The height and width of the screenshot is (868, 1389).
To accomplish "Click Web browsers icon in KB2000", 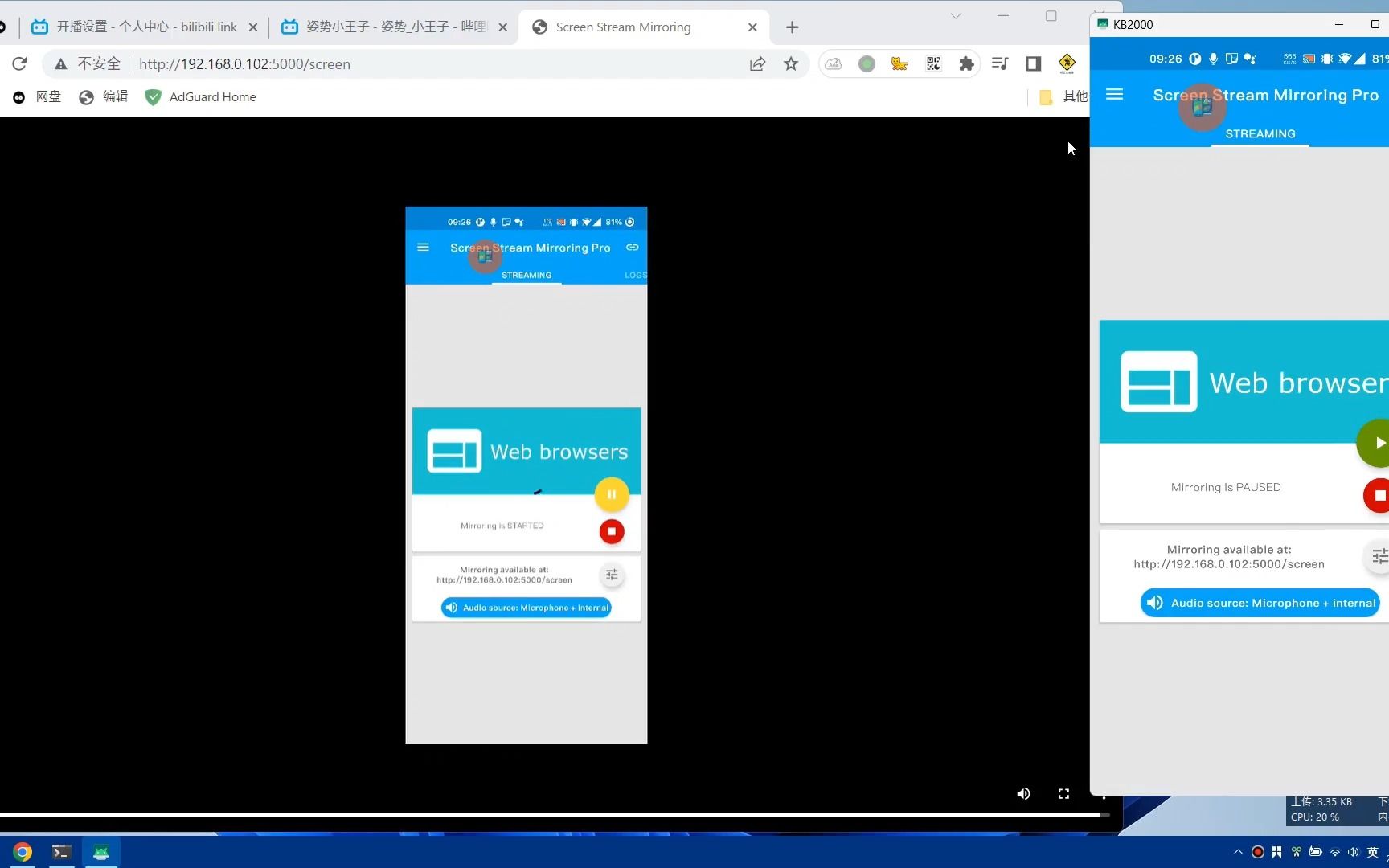I will [x=1158, y=382].
